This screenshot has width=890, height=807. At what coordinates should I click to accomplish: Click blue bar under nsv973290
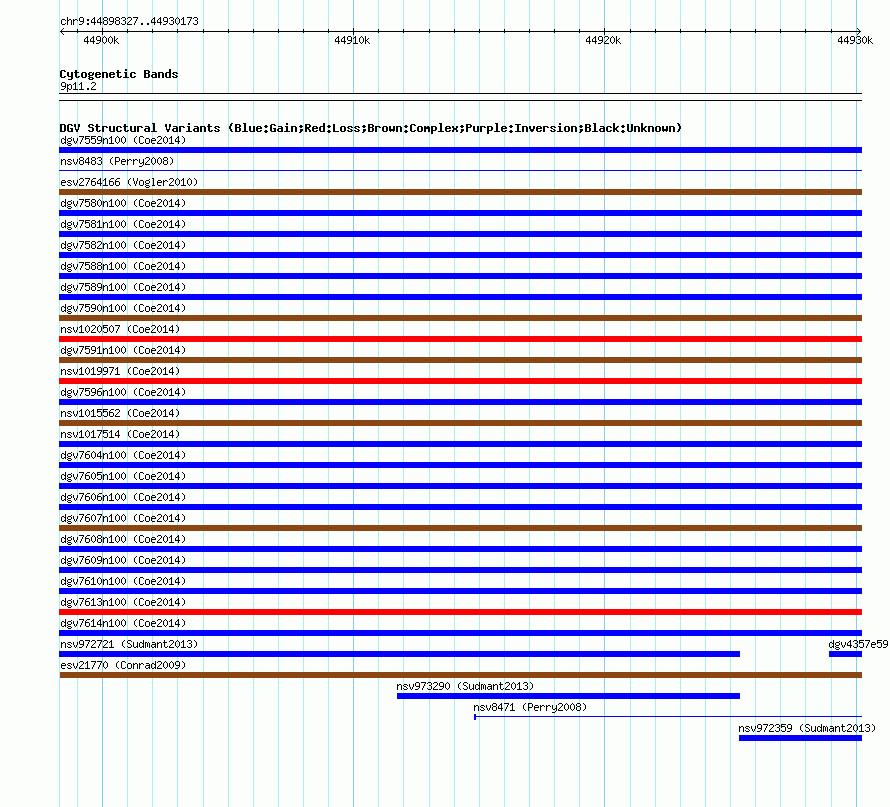pos(568,696)
